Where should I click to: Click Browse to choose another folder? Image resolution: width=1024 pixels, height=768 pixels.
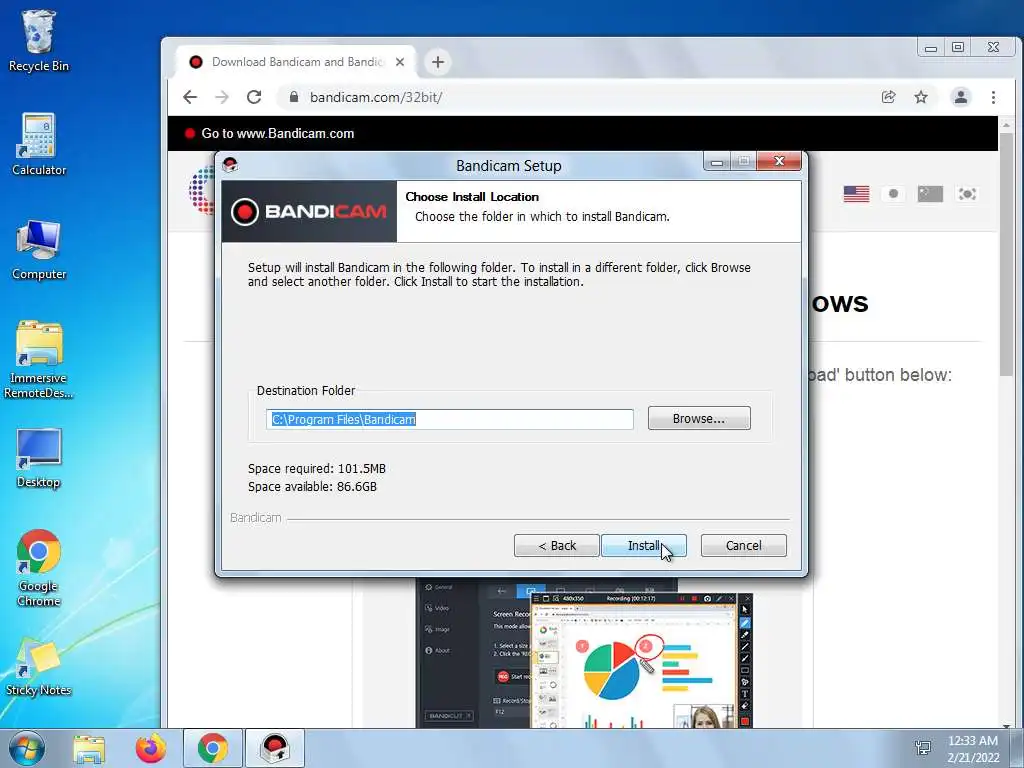(699, 419)
